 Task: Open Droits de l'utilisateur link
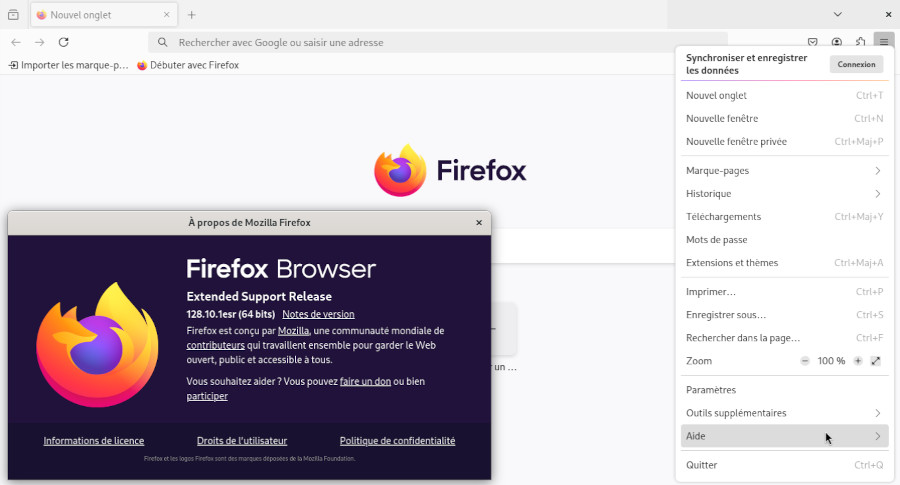pyautogui.click(x=242, y=441)
